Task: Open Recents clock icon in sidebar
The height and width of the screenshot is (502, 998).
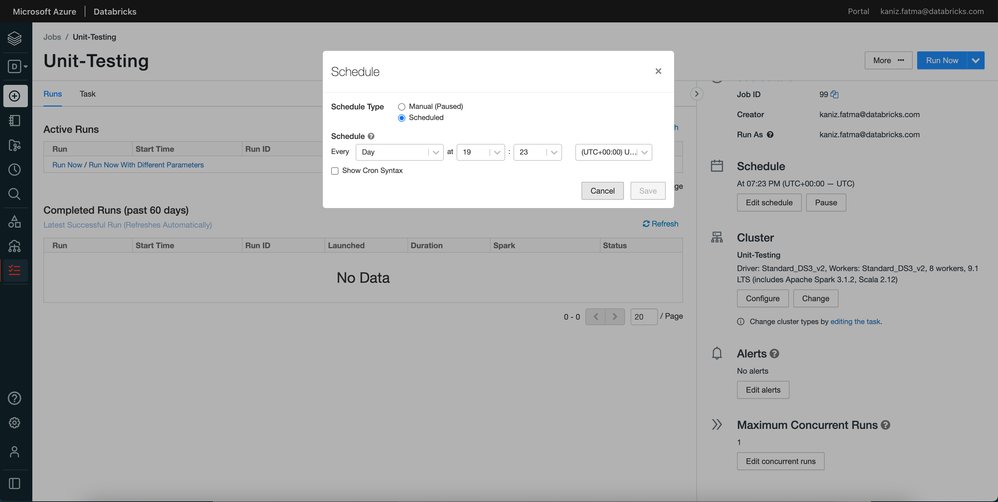Action: (15, 169)
